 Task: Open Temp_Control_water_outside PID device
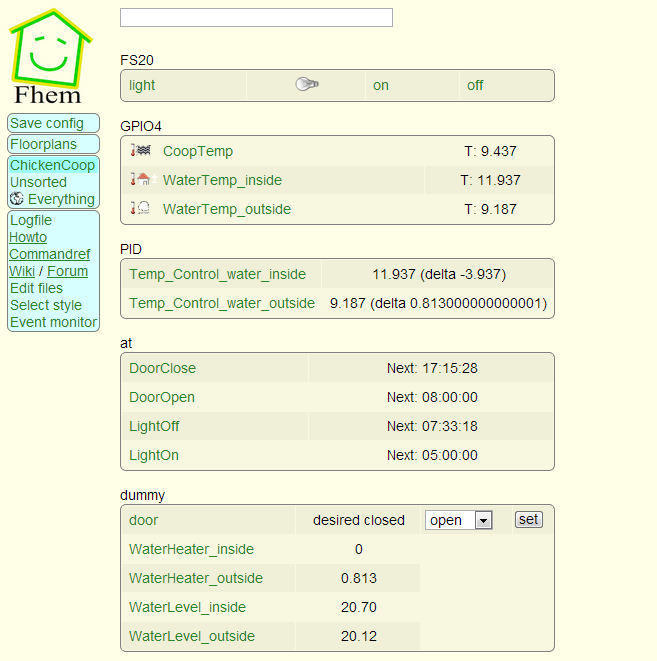[x=222, y=303]
